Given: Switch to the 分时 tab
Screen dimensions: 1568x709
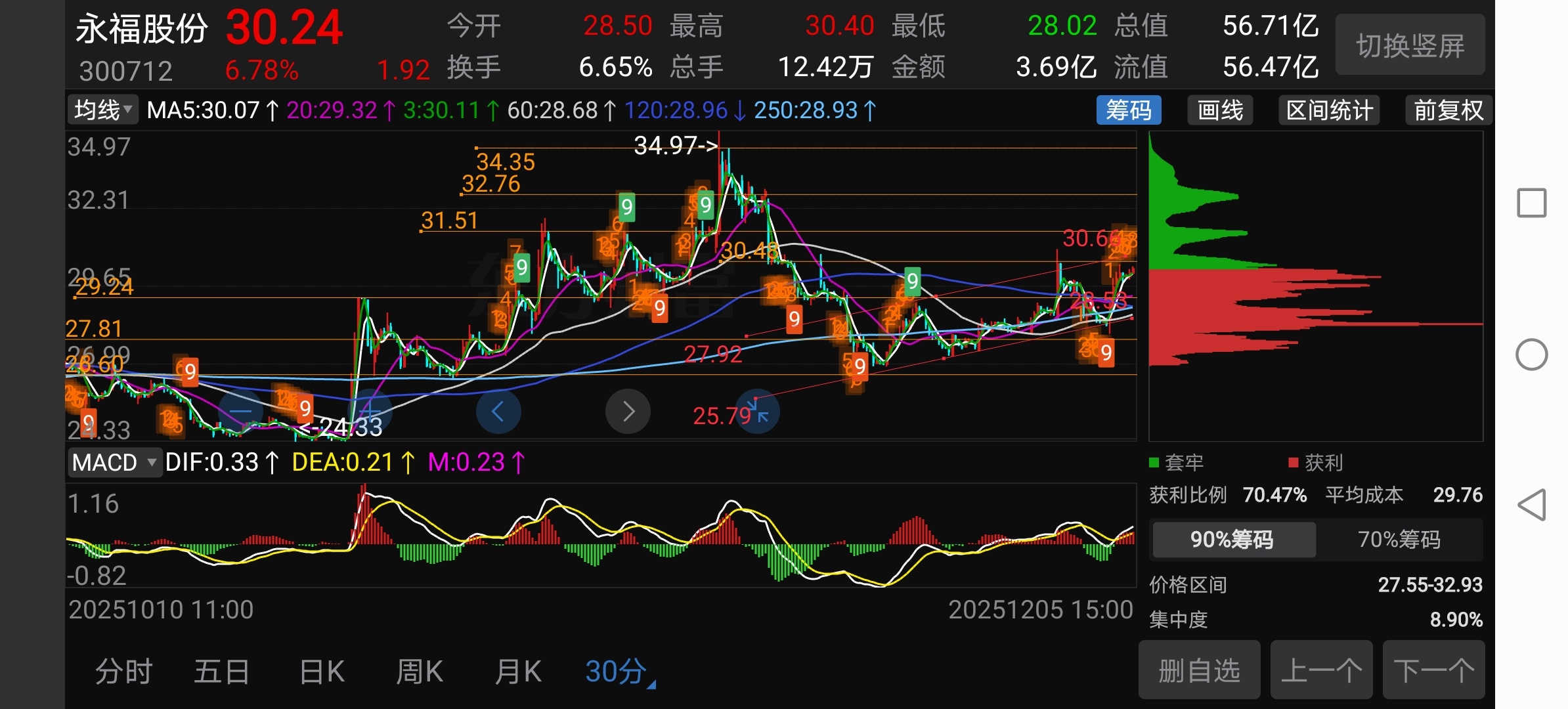Looking at the screenshot, I should [x=124, y=672].
